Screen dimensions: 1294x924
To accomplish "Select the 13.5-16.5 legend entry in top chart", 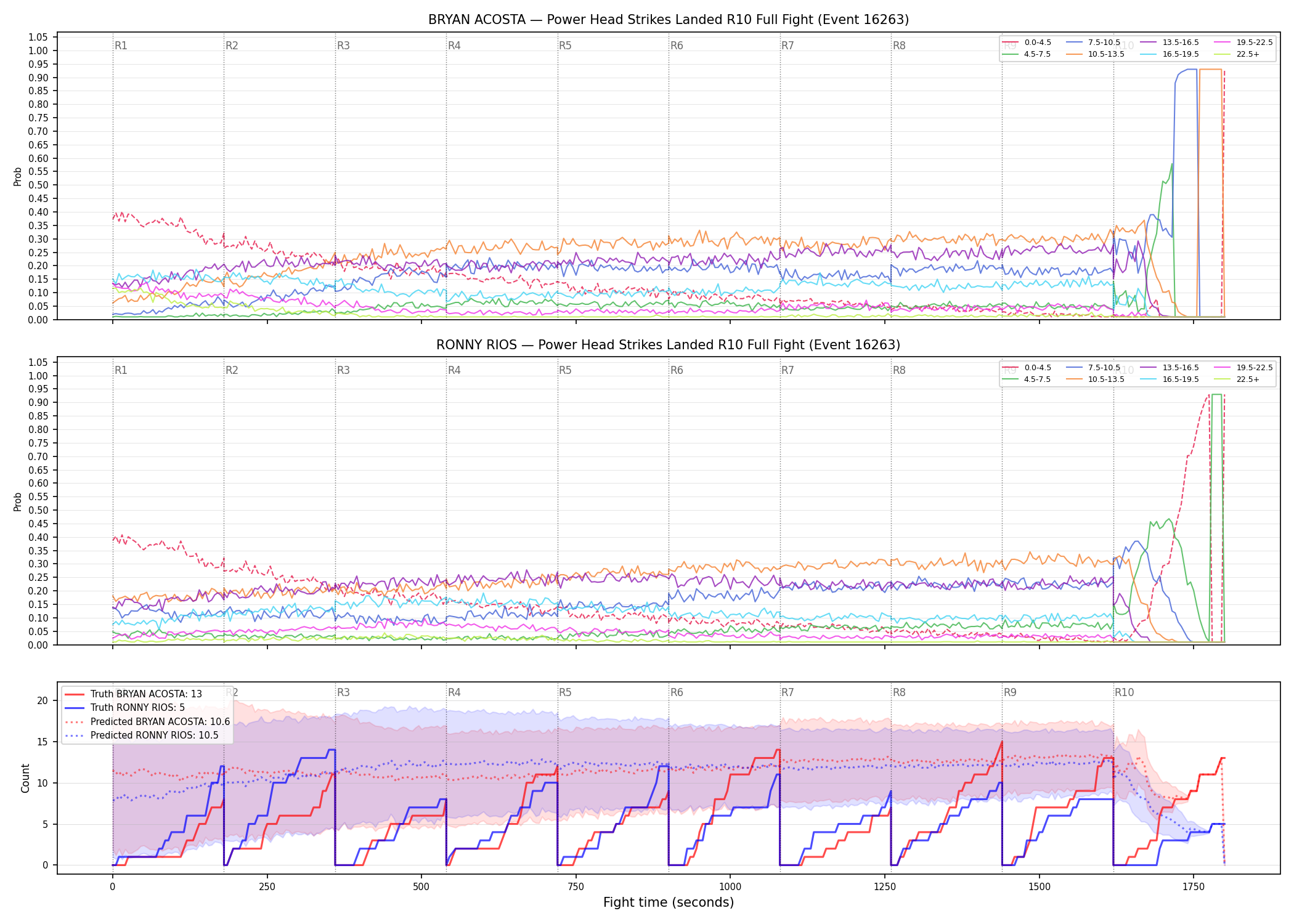I will (x=1170, y=43).
